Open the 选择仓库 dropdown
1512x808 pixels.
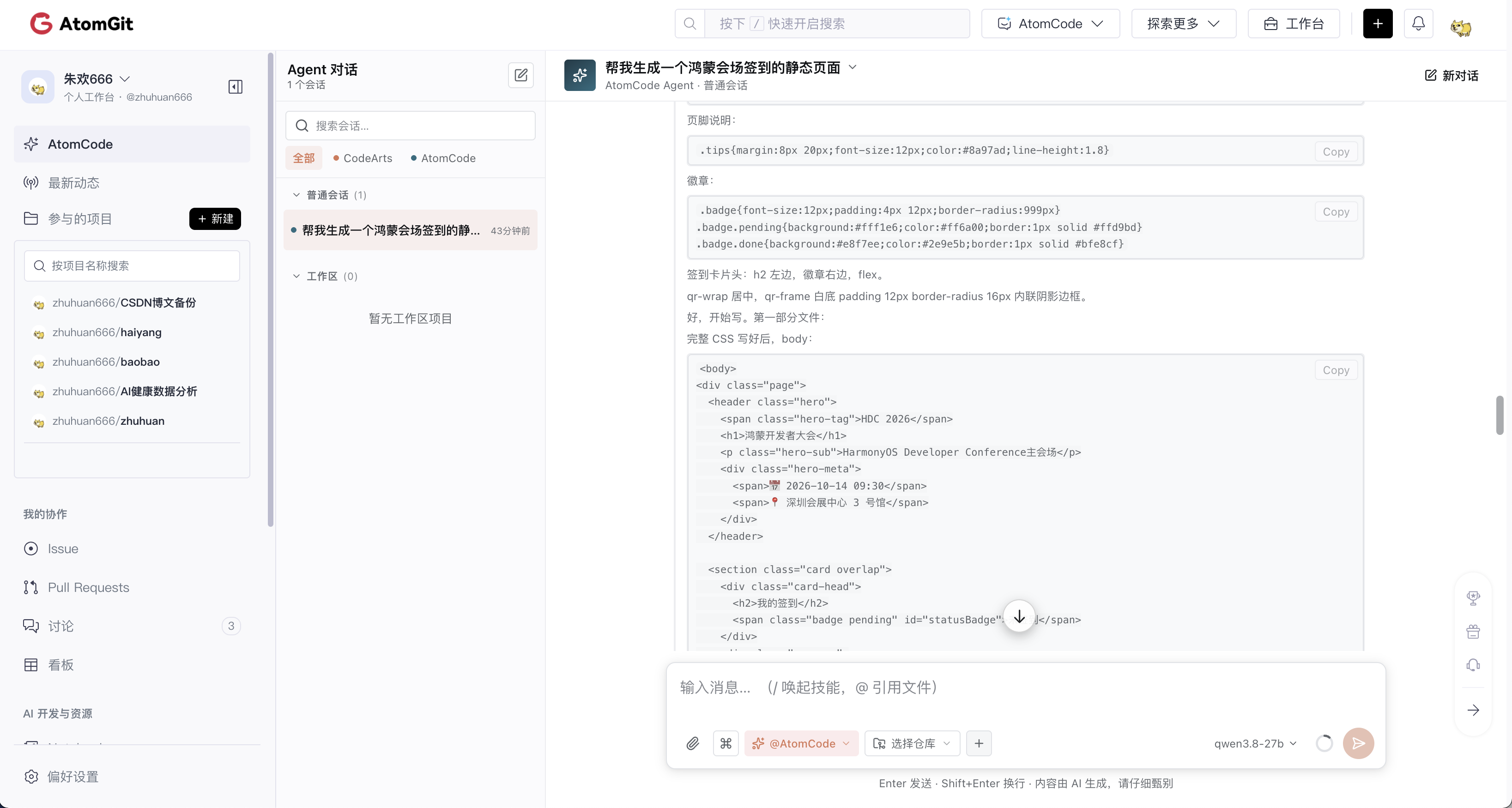[912, 743]
